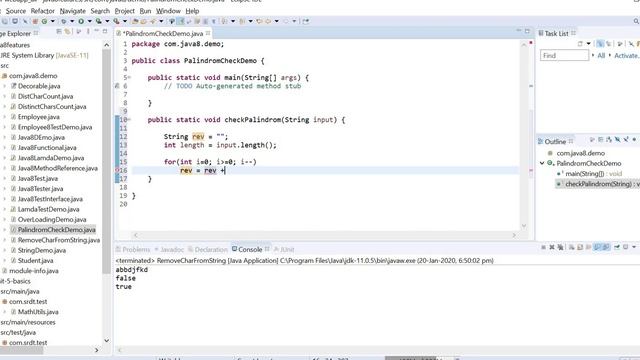Open the Debug configurations dropdown arrow
Viewport: 640px width, 360px height.
72,21
